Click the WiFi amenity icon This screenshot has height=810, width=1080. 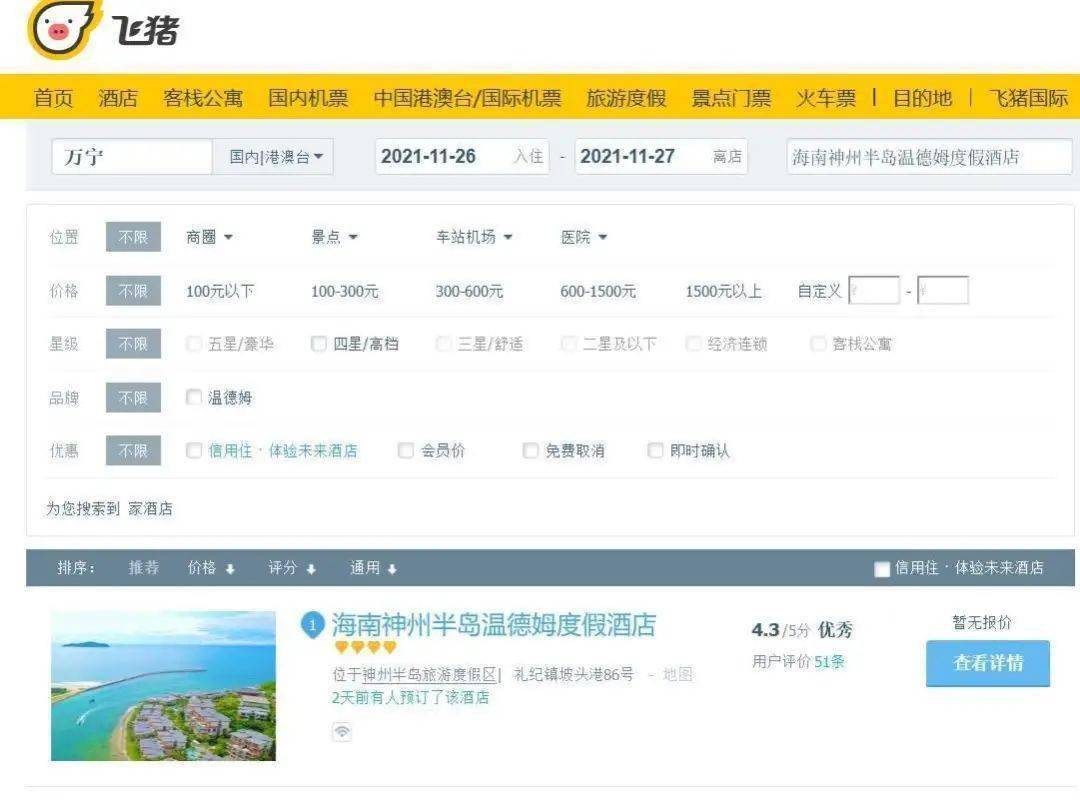point(342,731)
